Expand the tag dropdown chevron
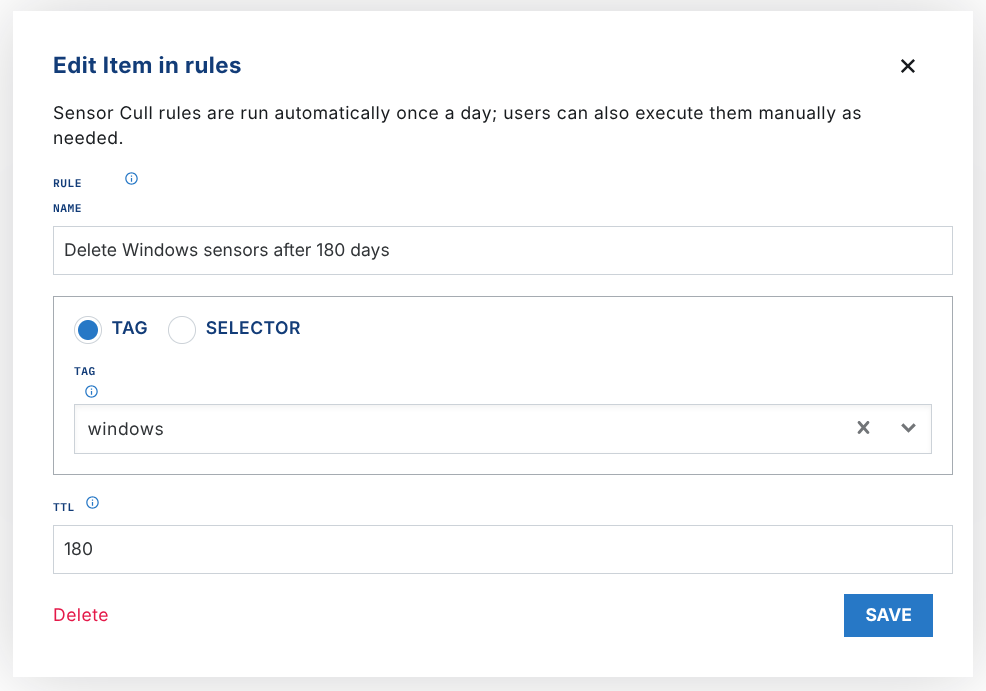This screenshot has height=691, width=986. click(908, 428)
